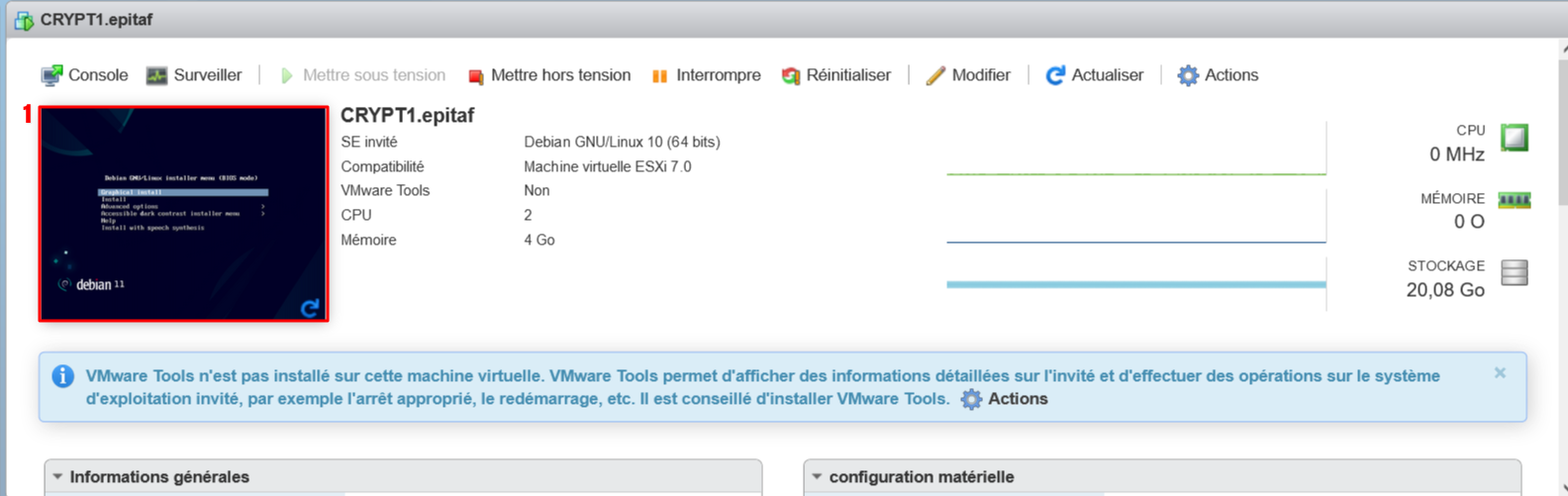Screen dimensions: 1568x496
Task: Click the storage disk icon
Action: [1514, 272]
